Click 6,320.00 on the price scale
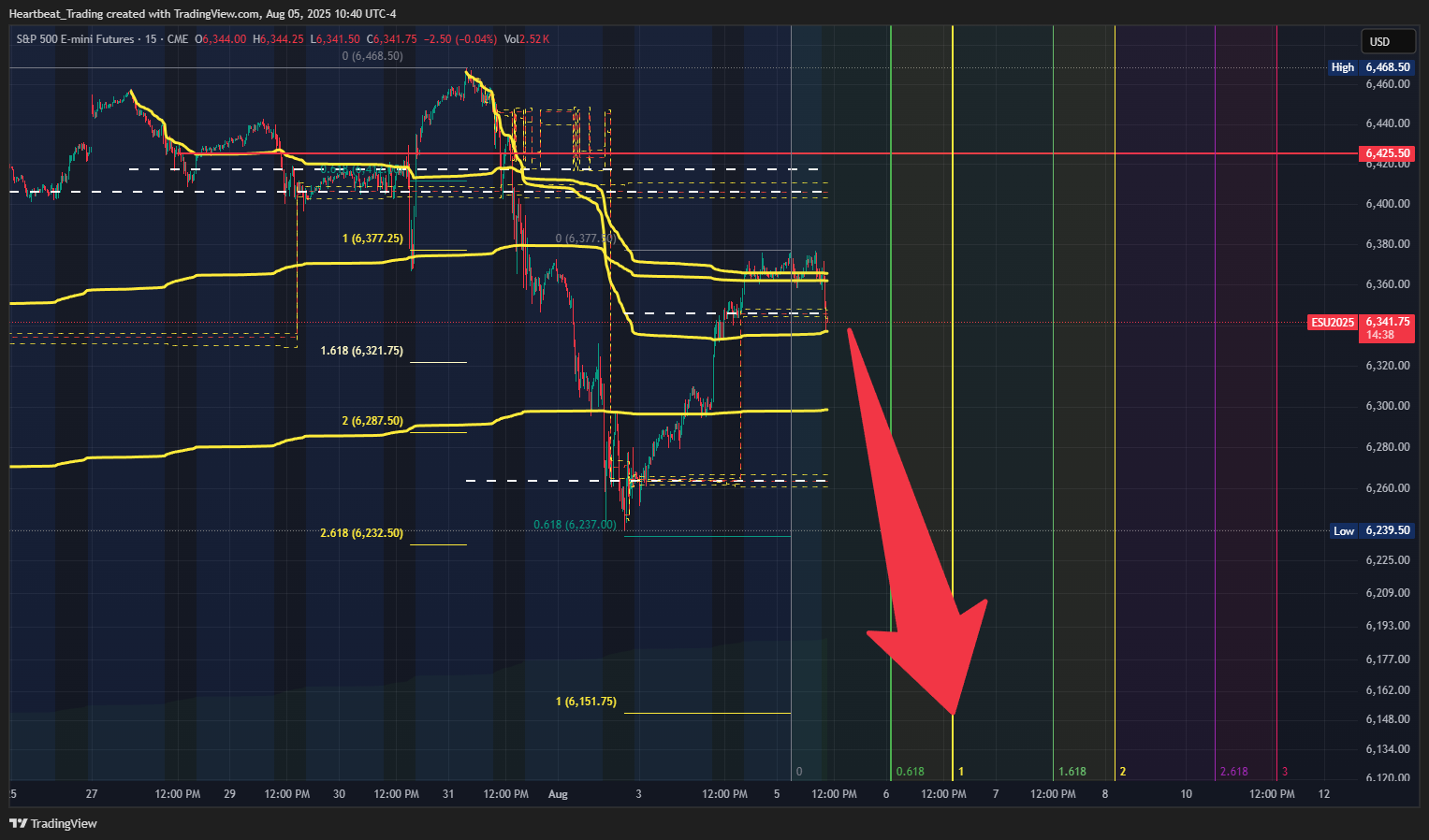Screen dimensions: 1429x840 click(x=1387, y=366)
